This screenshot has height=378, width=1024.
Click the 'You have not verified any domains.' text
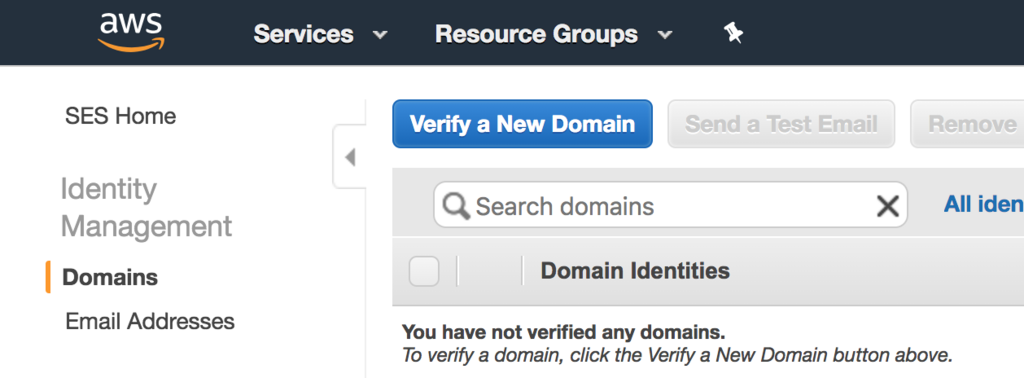[563, 332]
